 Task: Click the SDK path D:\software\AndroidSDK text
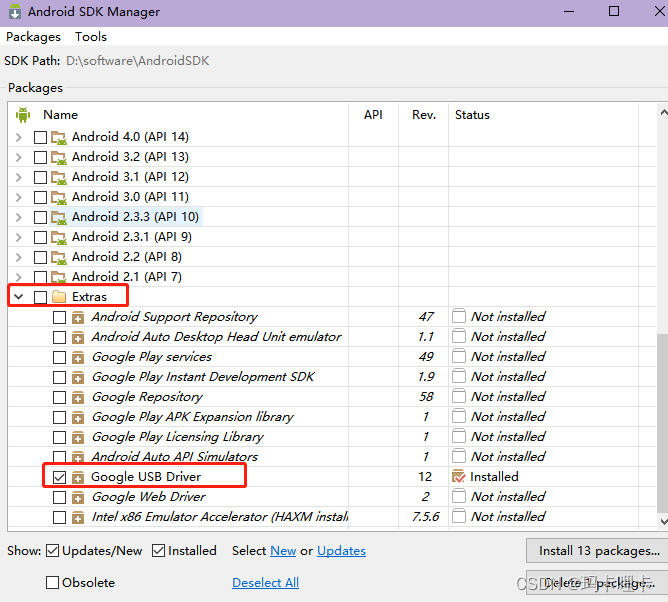[x=138, y=61]
